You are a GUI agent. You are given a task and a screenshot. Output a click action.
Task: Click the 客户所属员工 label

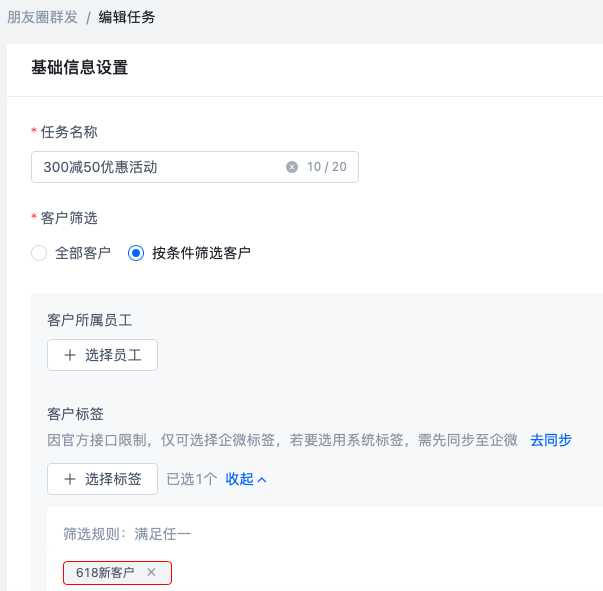pos(90,320)
